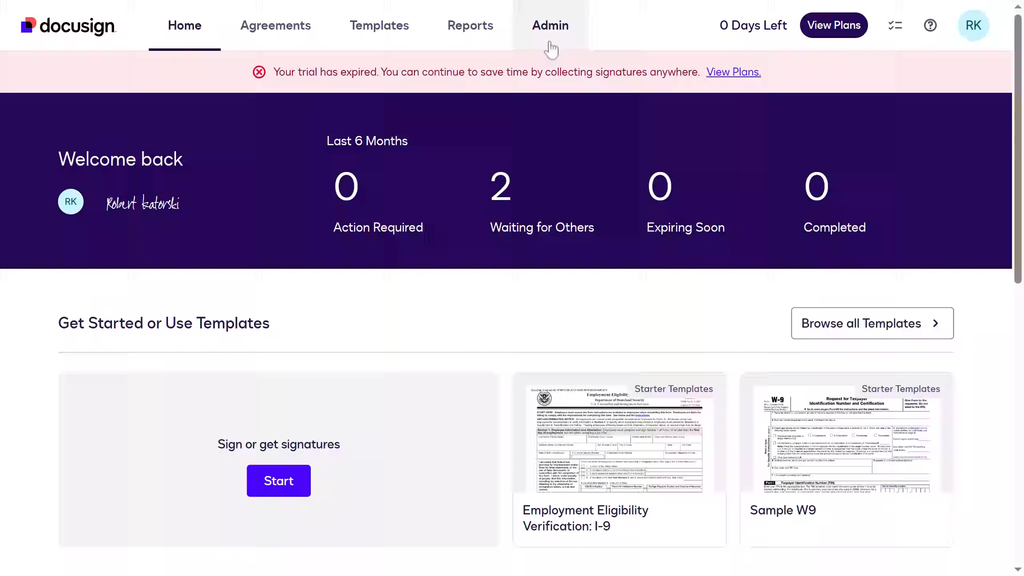Viewport: 1024px width, 576px height.
Task: Click the Robert Katerski signature image
Action: click(x=142, y=204)
